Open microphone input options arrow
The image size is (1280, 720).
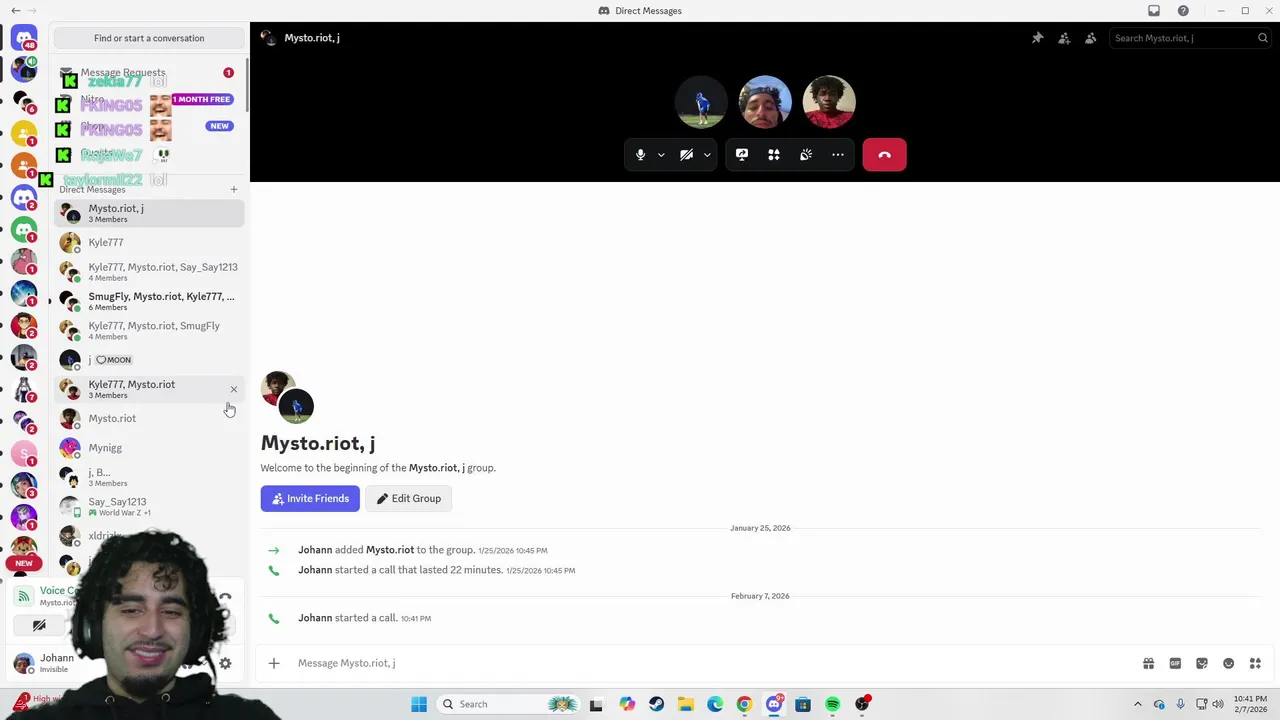pos(661,155)
